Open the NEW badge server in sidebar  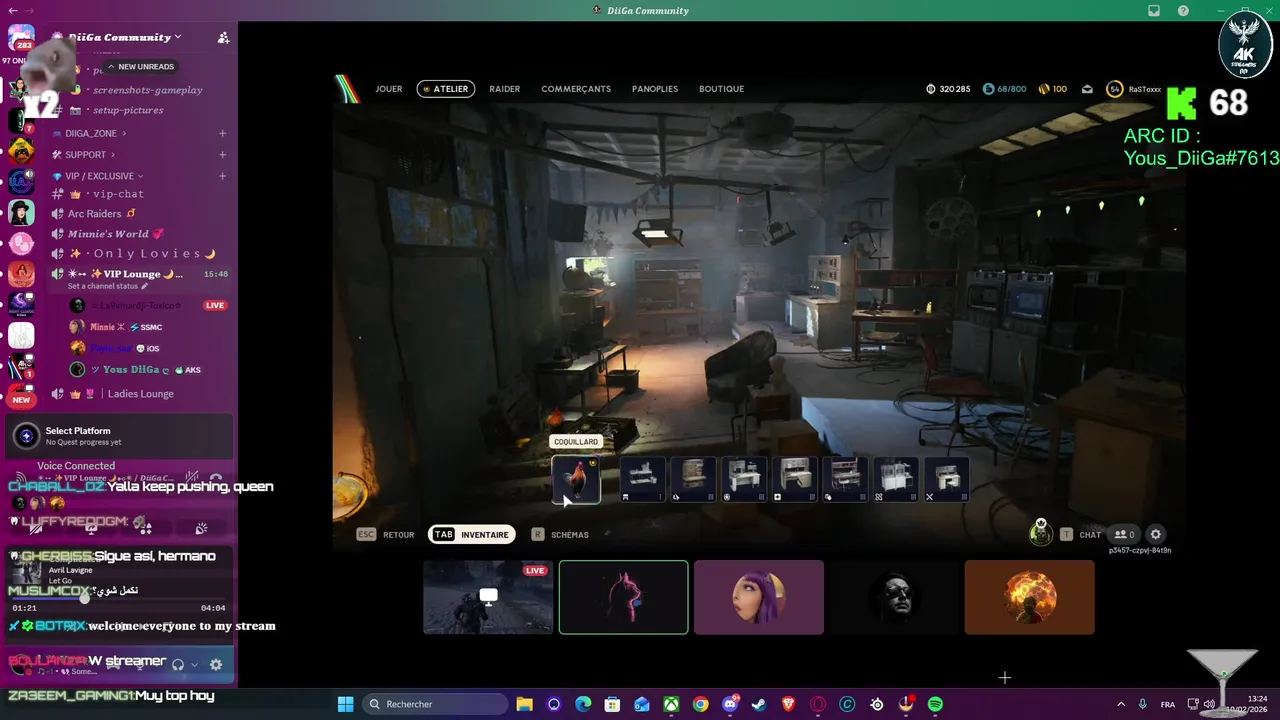21,396
